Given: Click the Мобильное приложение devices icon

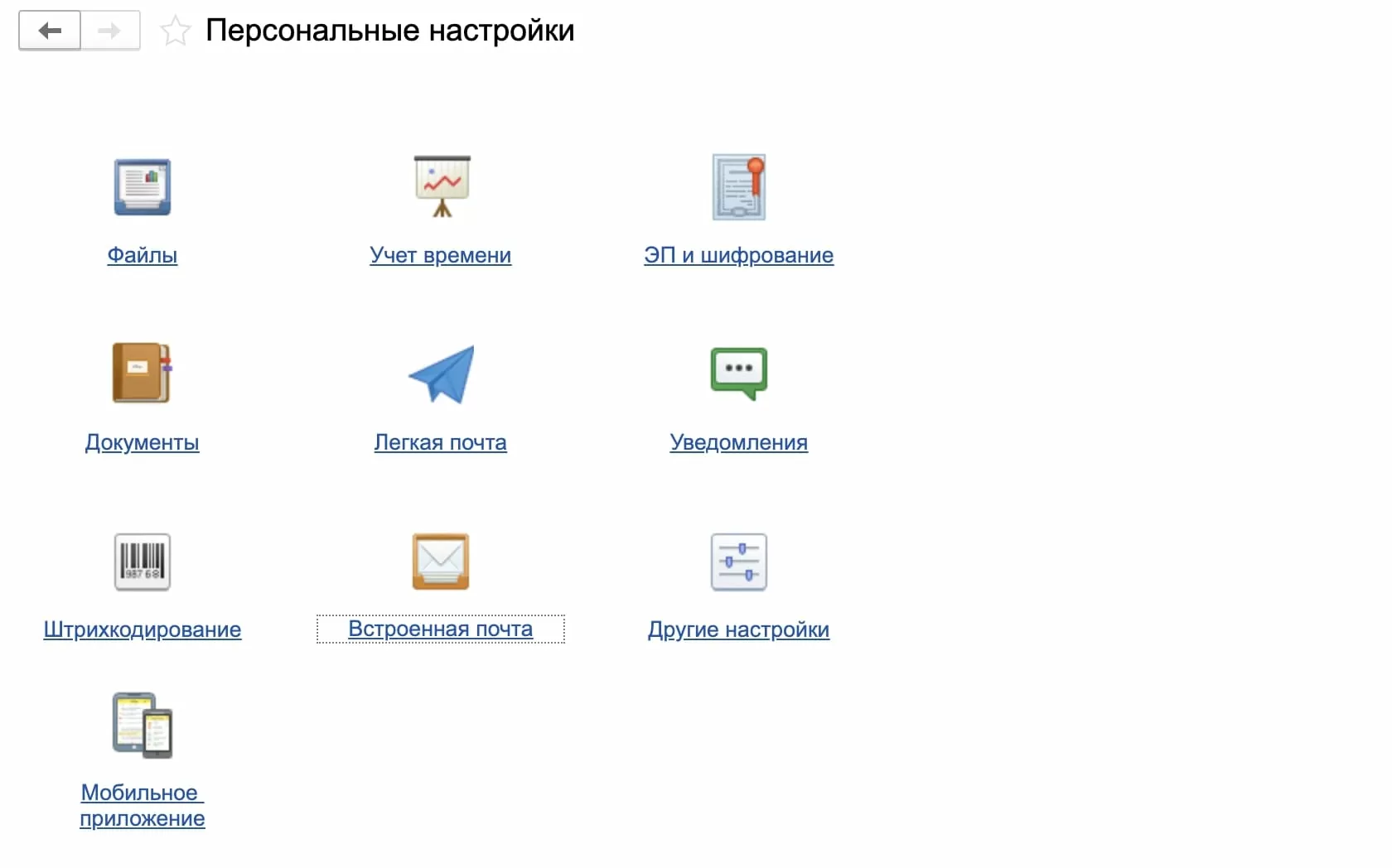Looking at the screenshot, I should point(143,726).
